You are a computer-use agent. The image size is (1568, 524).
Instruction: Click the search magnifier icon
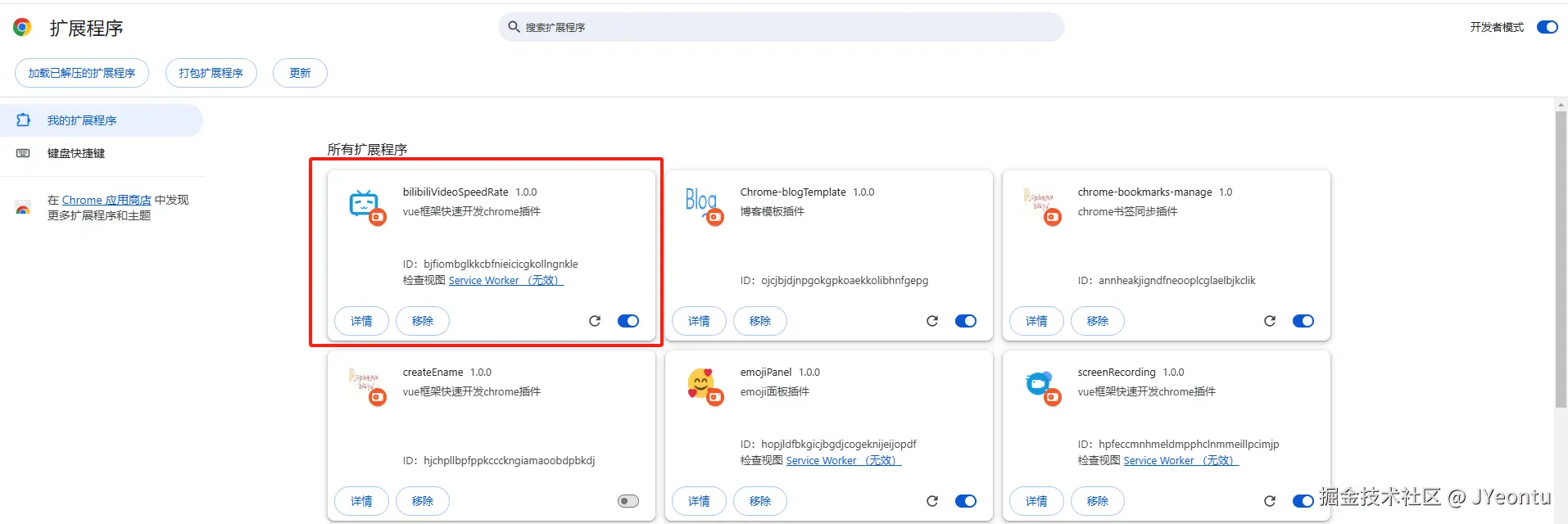[514, 27]
